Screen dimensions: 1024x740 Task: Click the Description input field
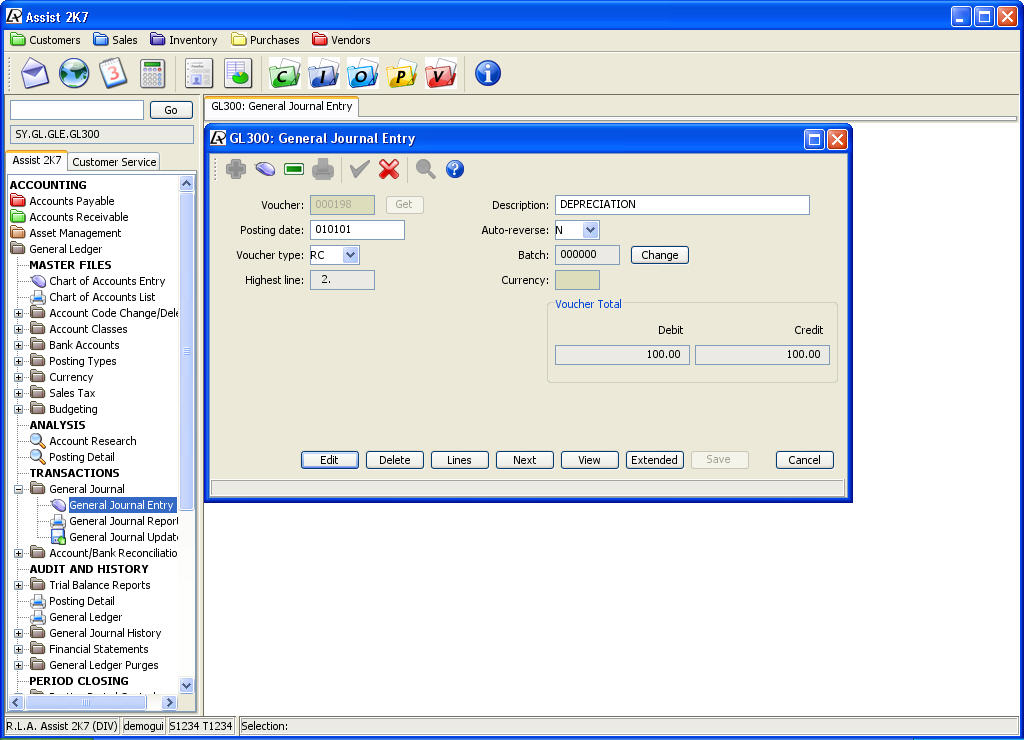pos(682,204)
